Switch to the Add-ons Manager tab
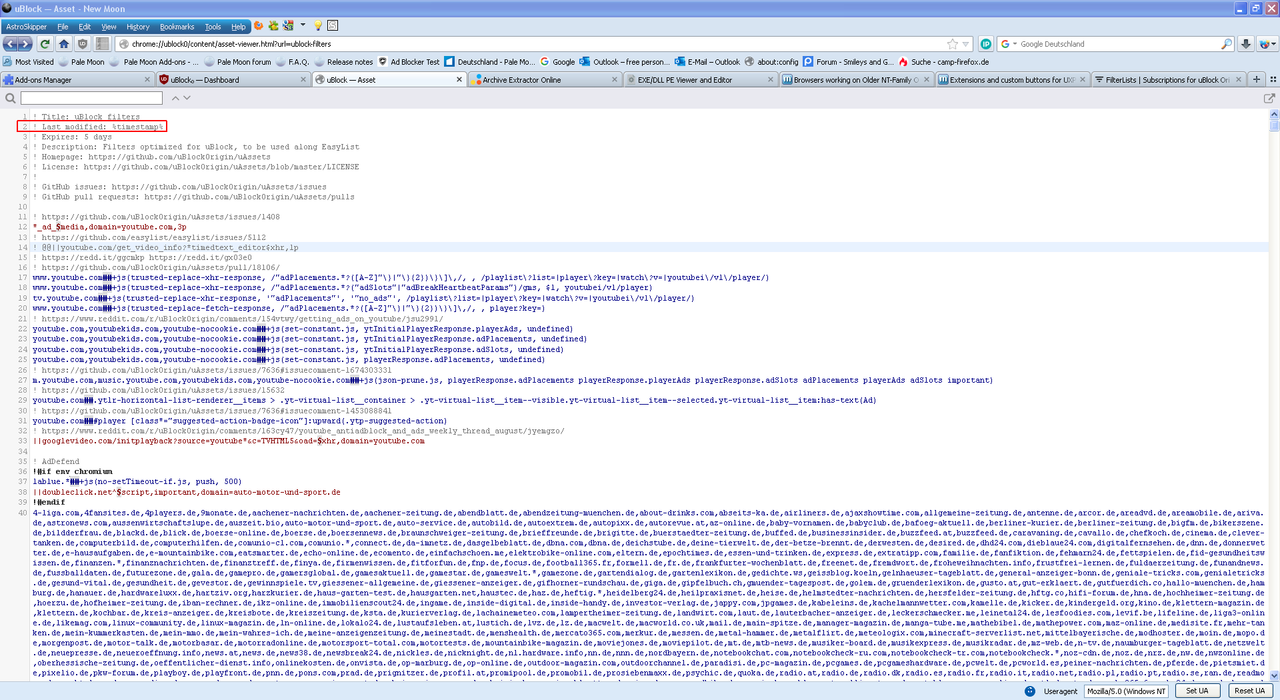 (x=77, y=80)
